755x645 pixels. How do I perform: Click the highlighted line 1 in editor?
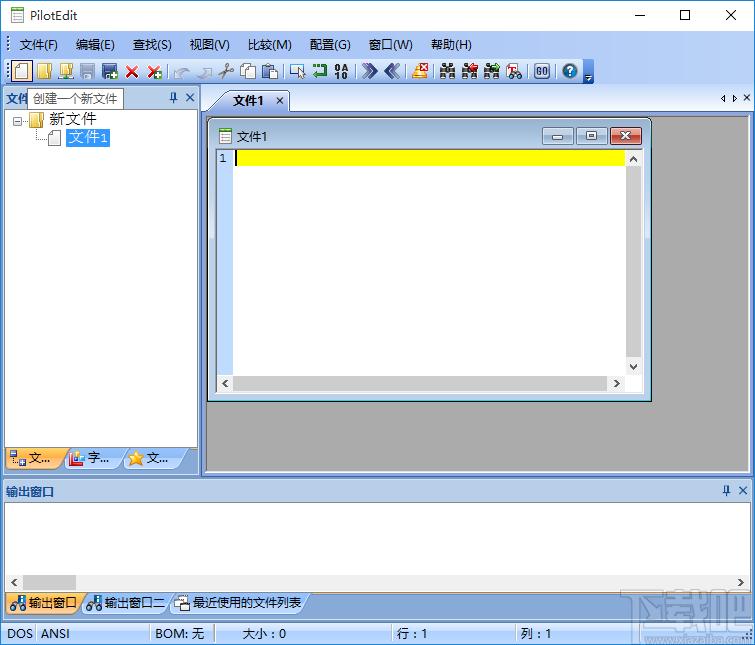pos(430,158)
